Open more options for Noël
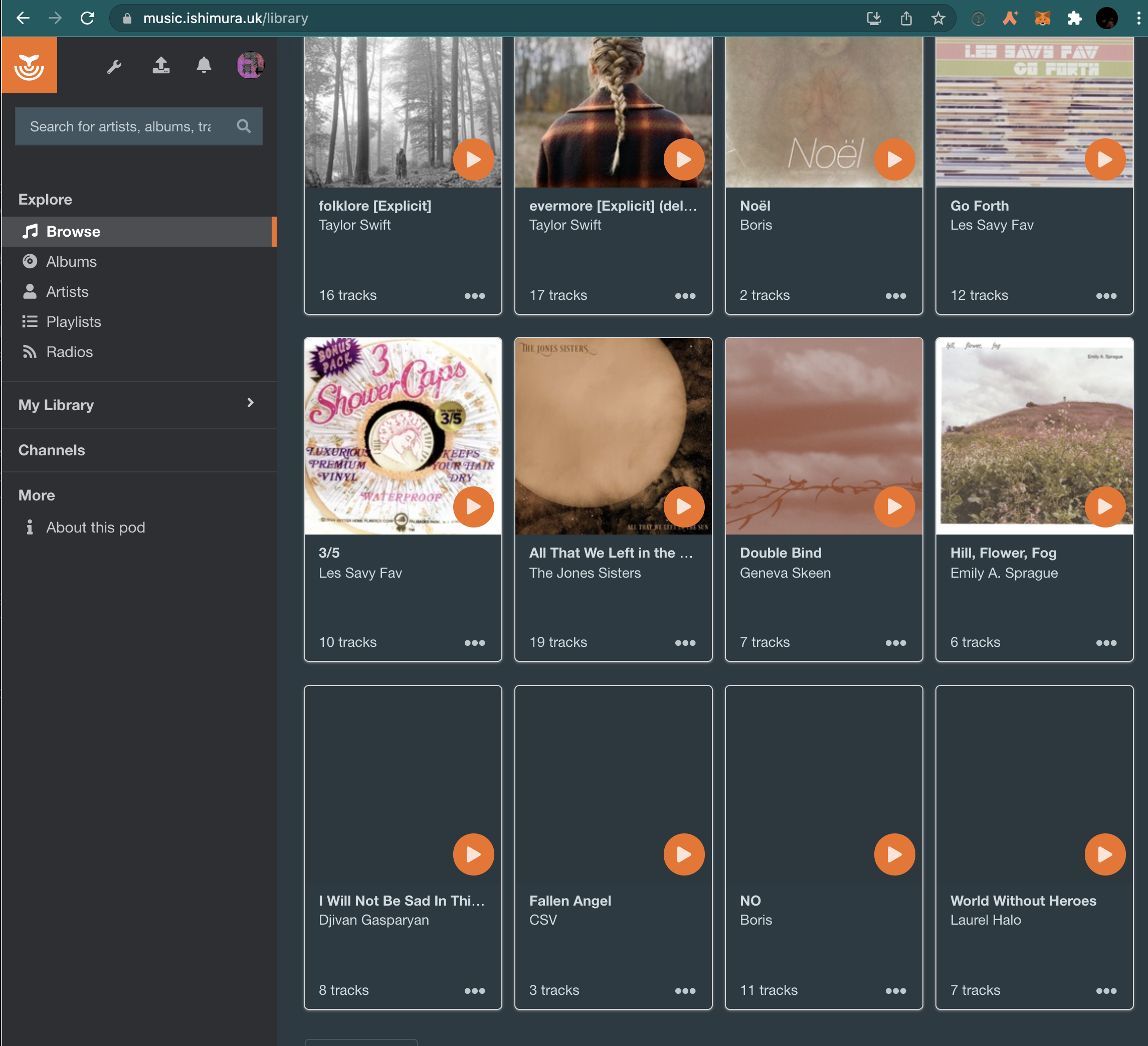Viewport: 1148px width, 1046px height. coord(896,296)
